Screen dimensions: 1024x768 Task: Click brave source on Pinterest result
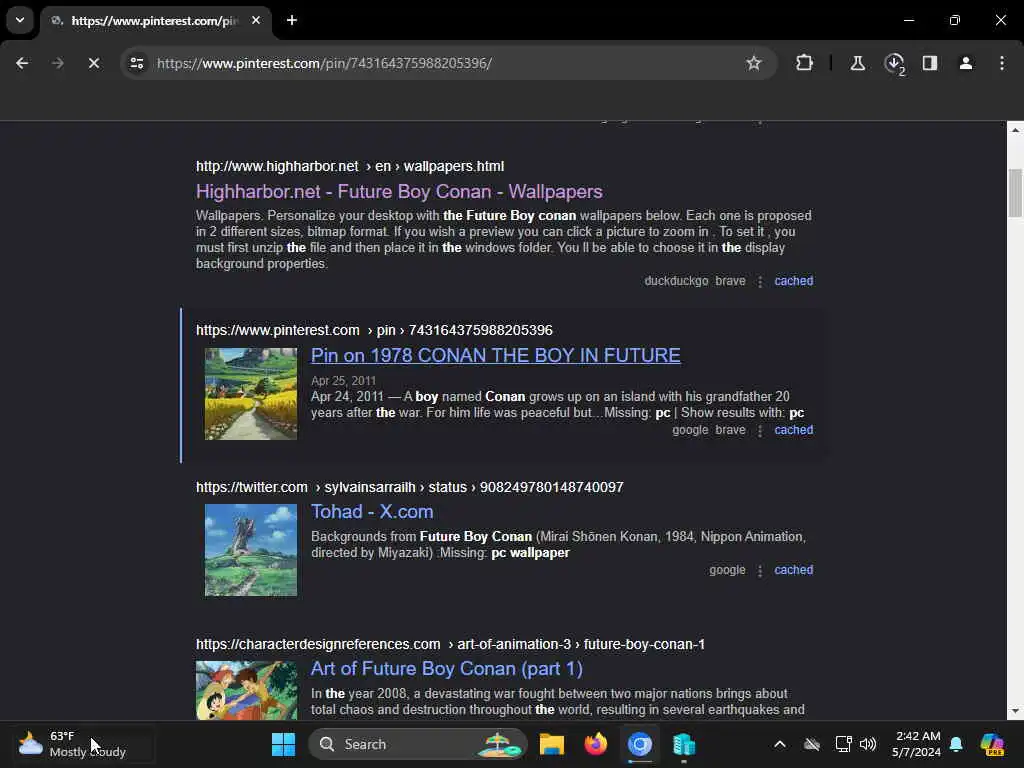[730, 430]
